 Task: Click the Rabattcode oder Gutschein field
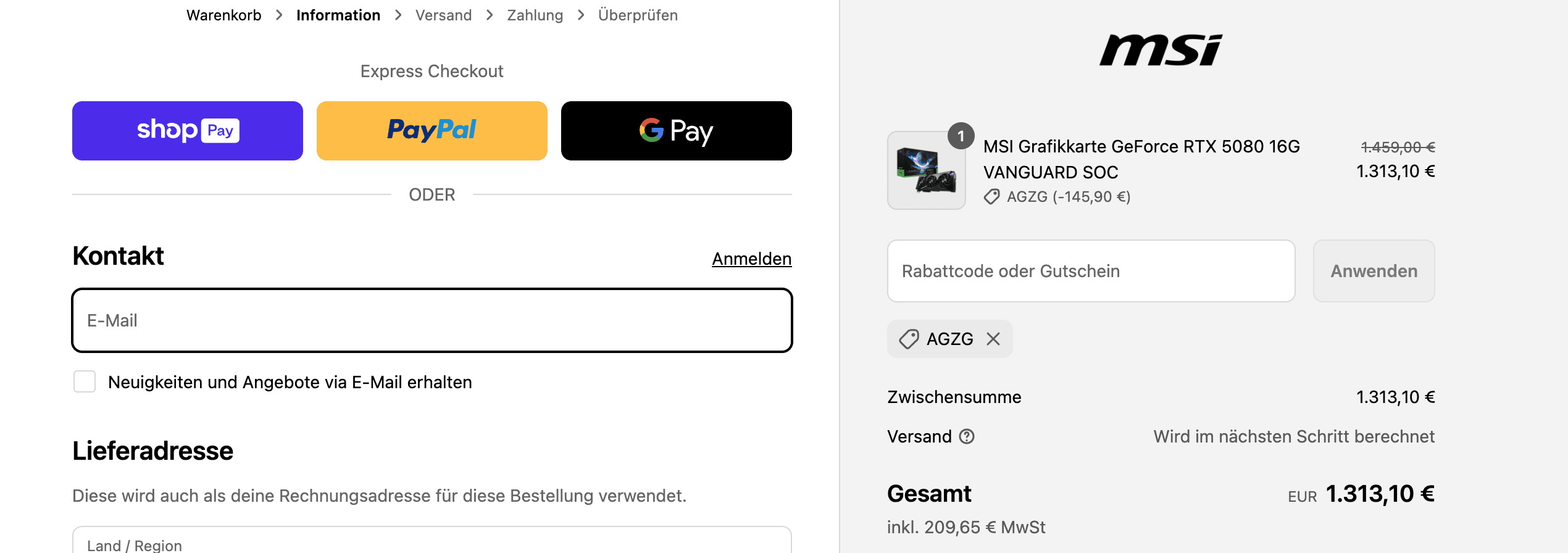point(1090,272)
